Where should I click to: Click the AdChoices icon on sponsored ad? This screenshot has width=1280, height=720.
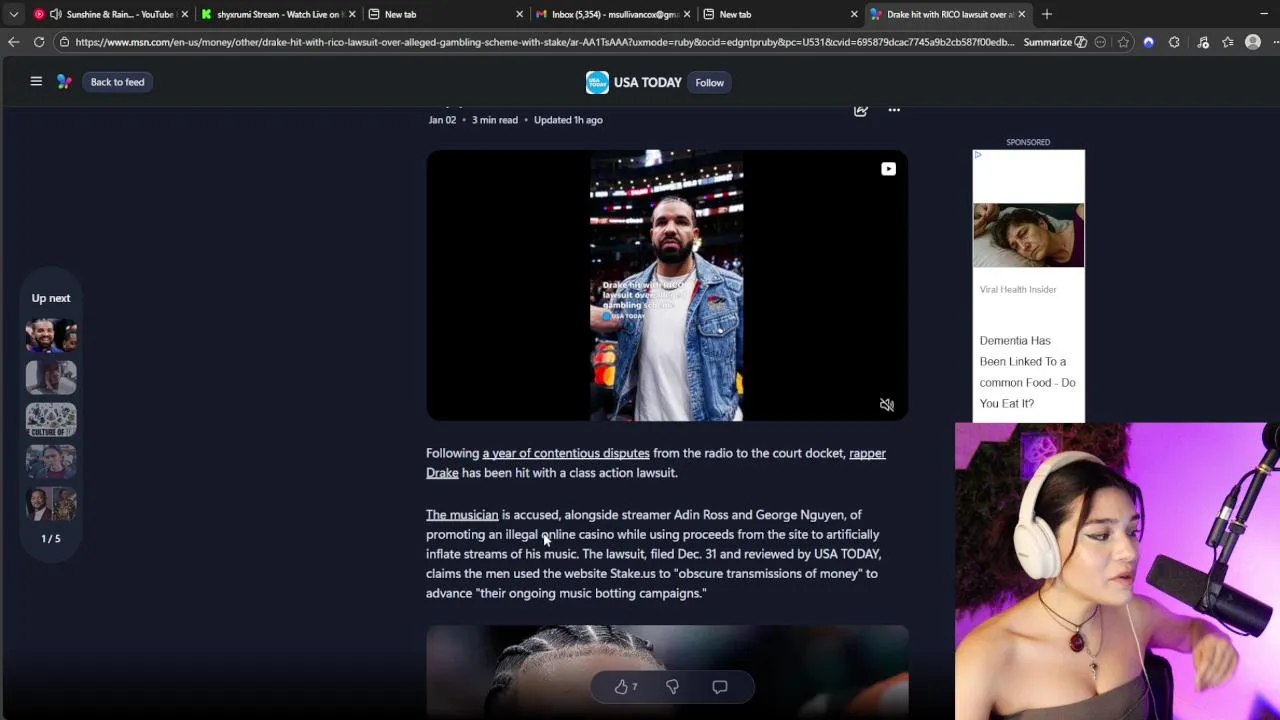(x=978, y=155)
